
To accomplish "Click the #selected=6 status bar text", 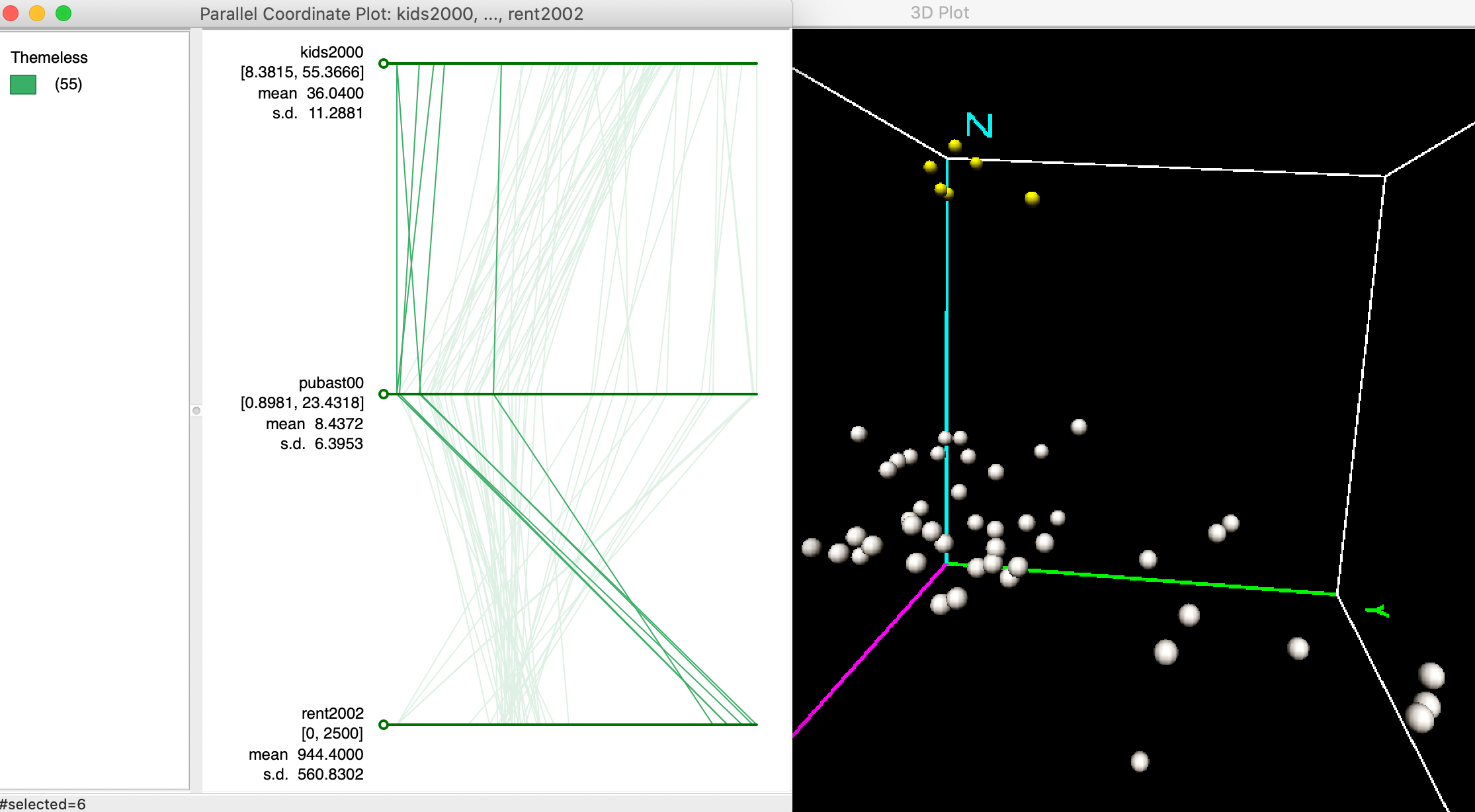I will pos(44,804).
